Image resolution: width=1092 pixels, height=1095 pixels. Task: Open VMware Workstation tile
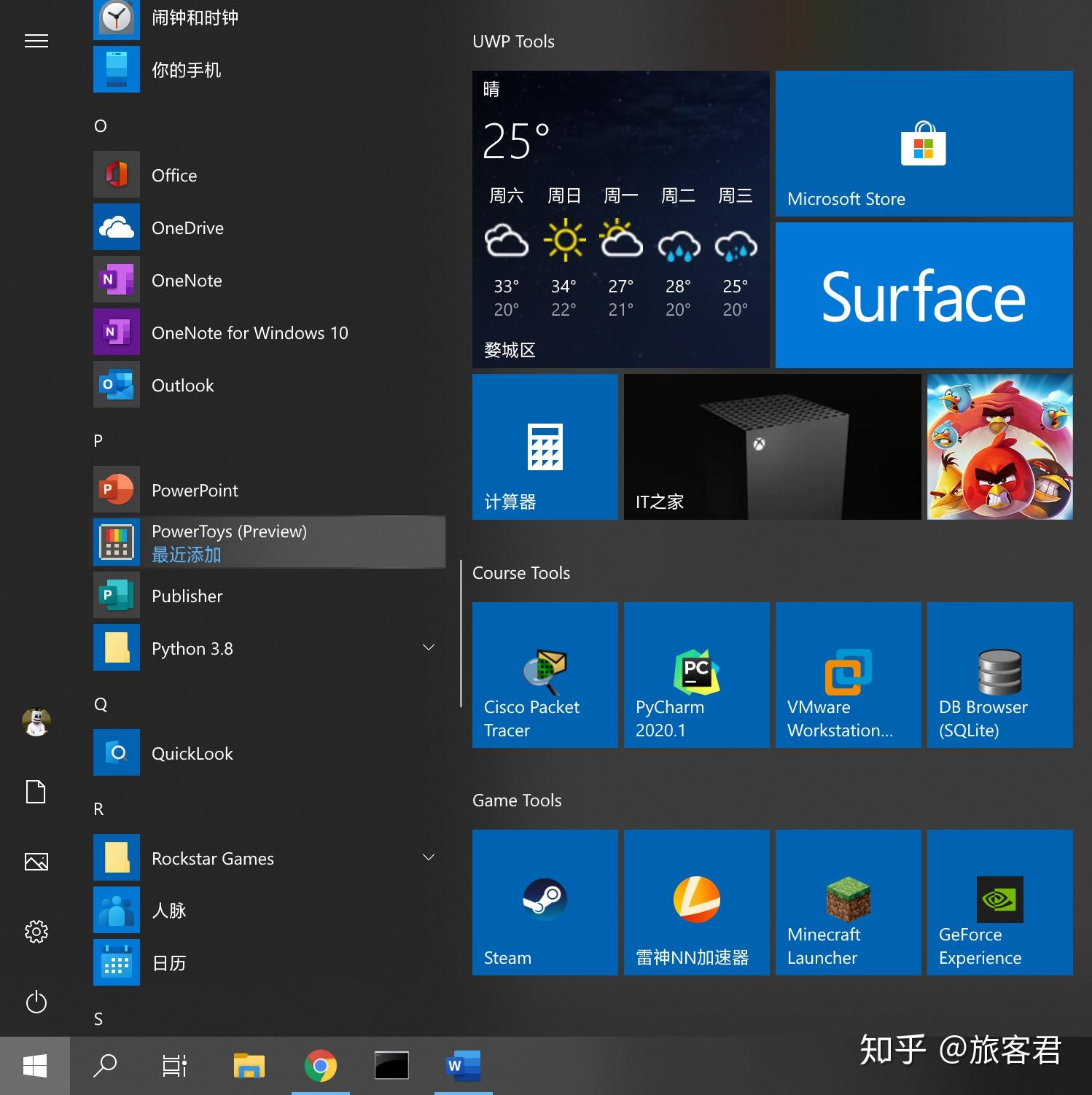pos(849,675)
